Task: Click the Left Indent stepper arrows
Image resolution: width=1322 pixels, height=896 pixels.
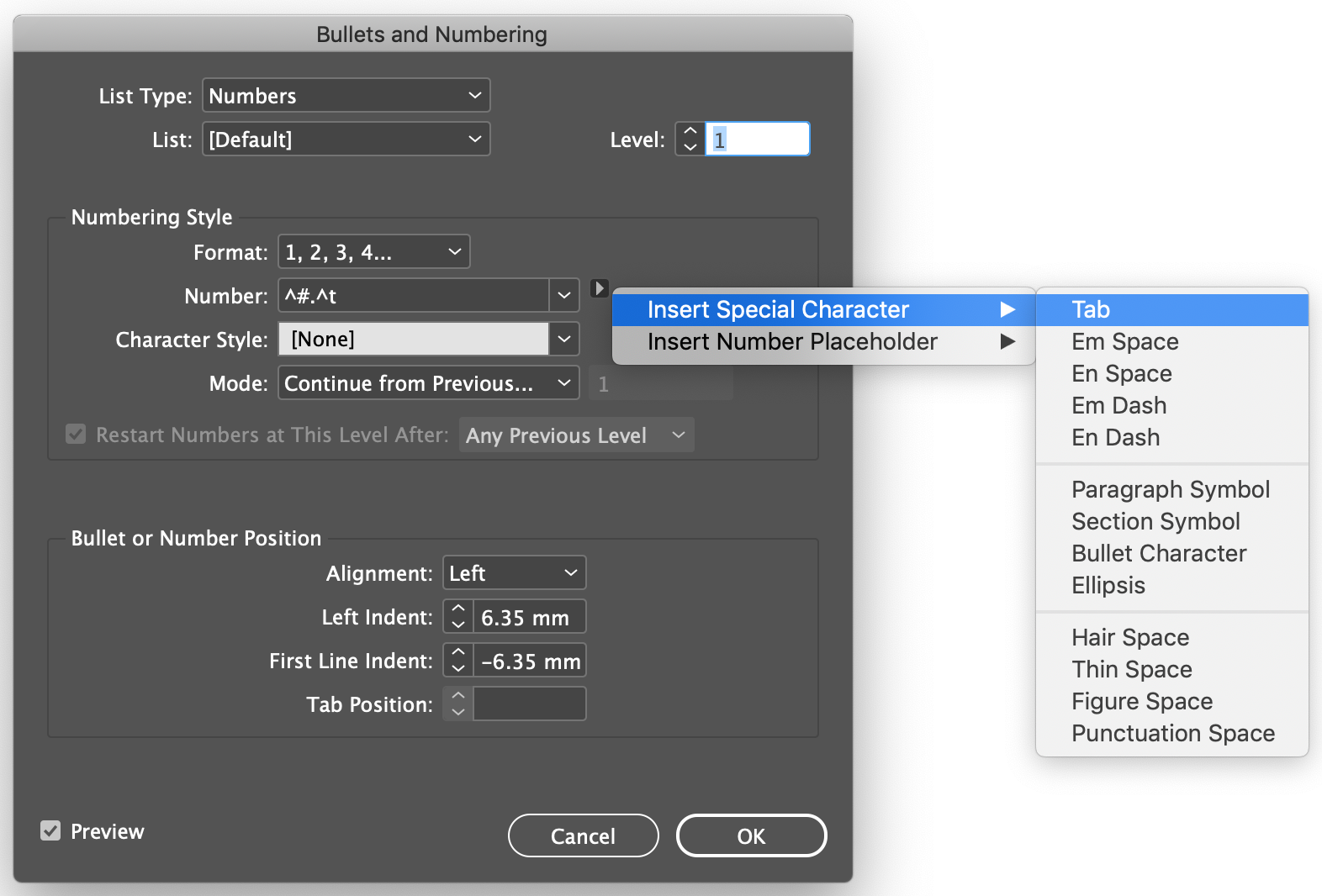Action: click(458, 617)
